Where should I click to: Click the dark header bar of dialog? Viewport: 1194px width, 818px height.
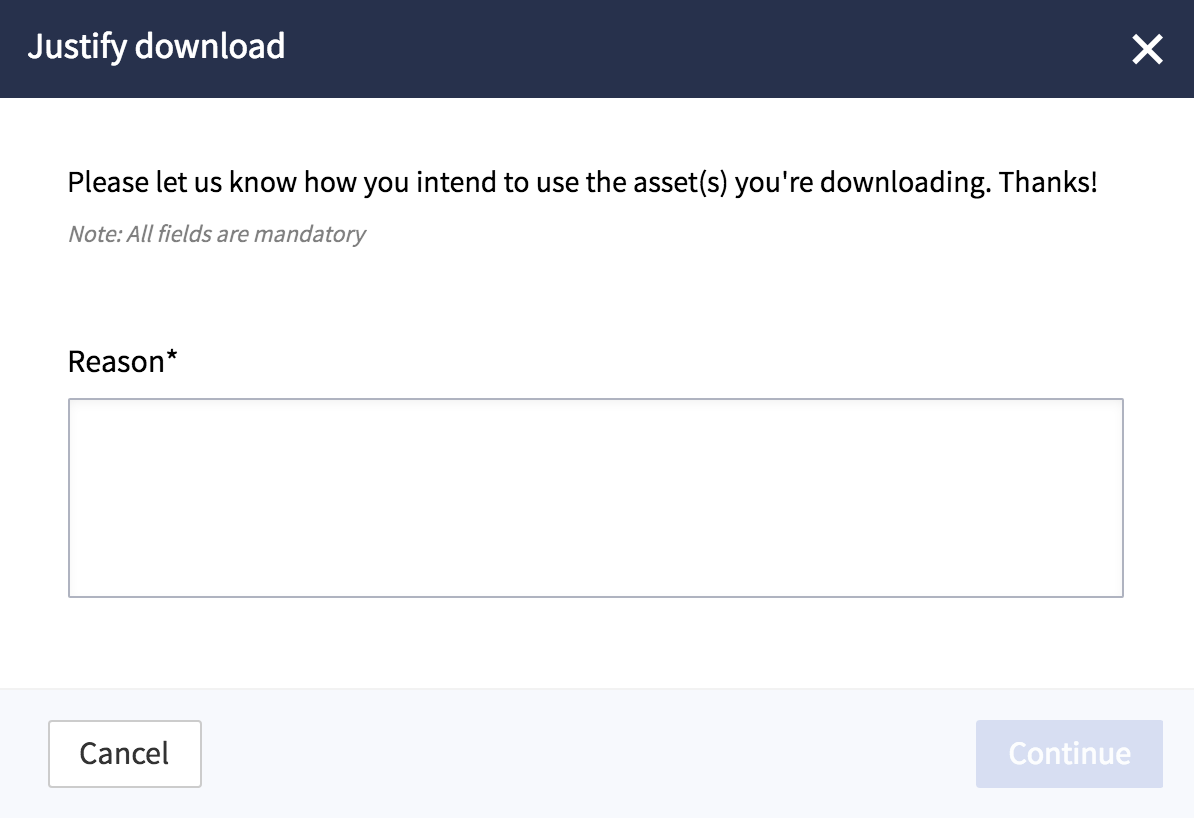pos(597,49)
